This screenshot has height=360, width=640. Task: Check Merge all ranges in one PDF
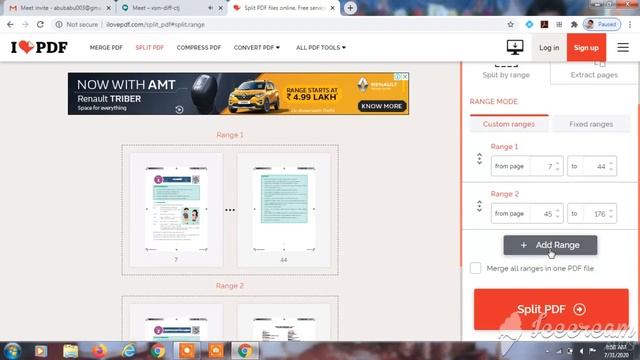point(475,268)
